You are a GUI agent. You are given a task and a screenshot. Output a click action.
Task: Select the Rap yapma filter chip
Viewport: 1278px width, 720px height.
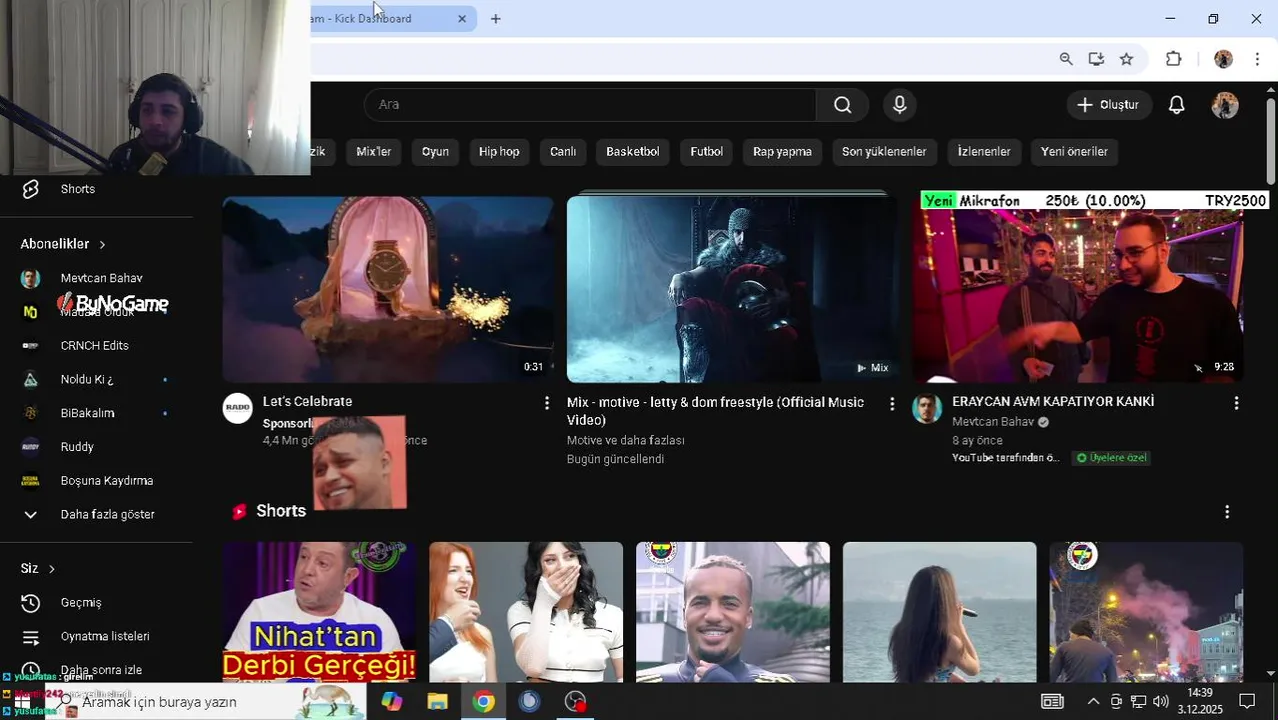click(782, 152)
